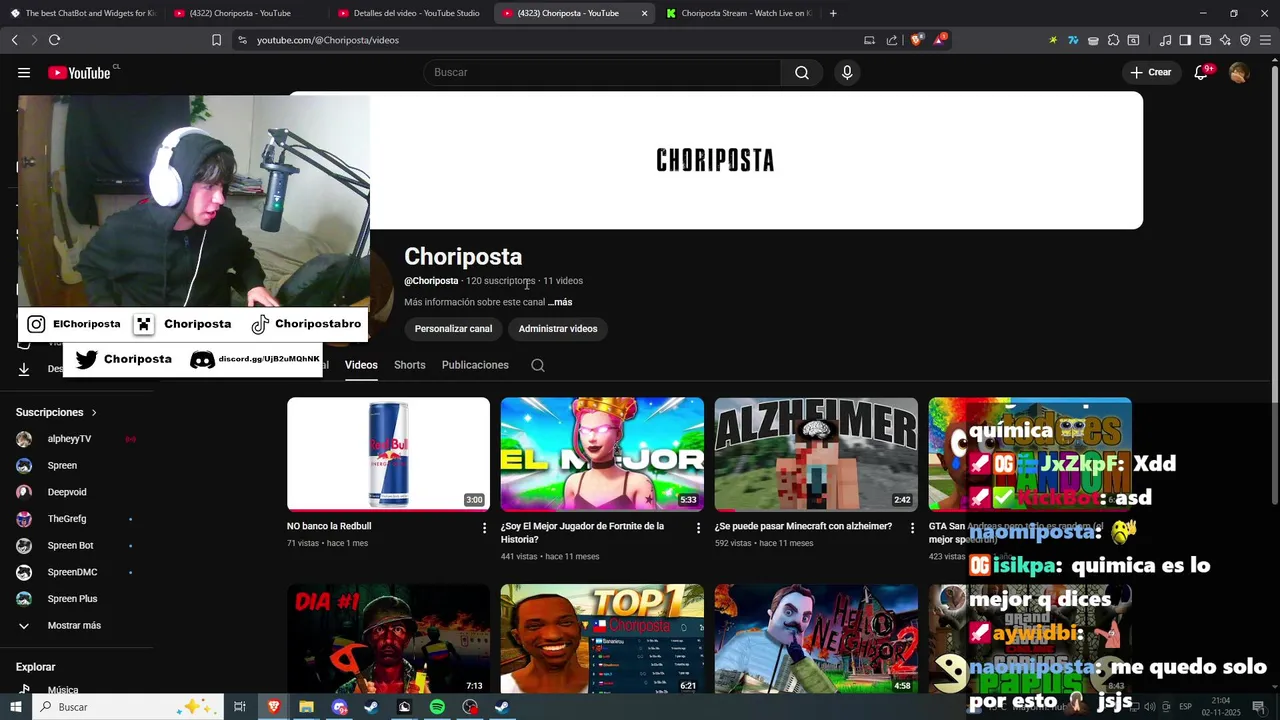Click the search magnifier button

(x=802, y=72)
